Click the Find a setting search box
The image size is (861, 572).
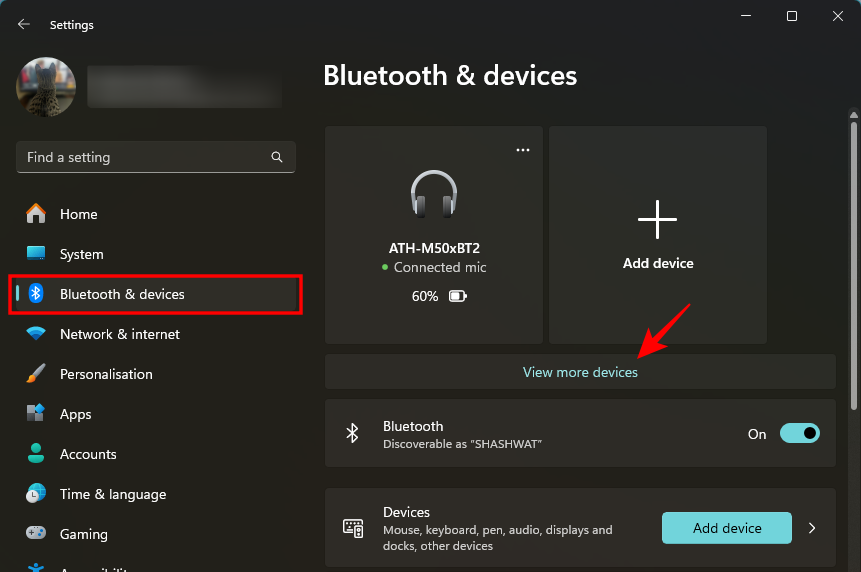pos(156,157)
